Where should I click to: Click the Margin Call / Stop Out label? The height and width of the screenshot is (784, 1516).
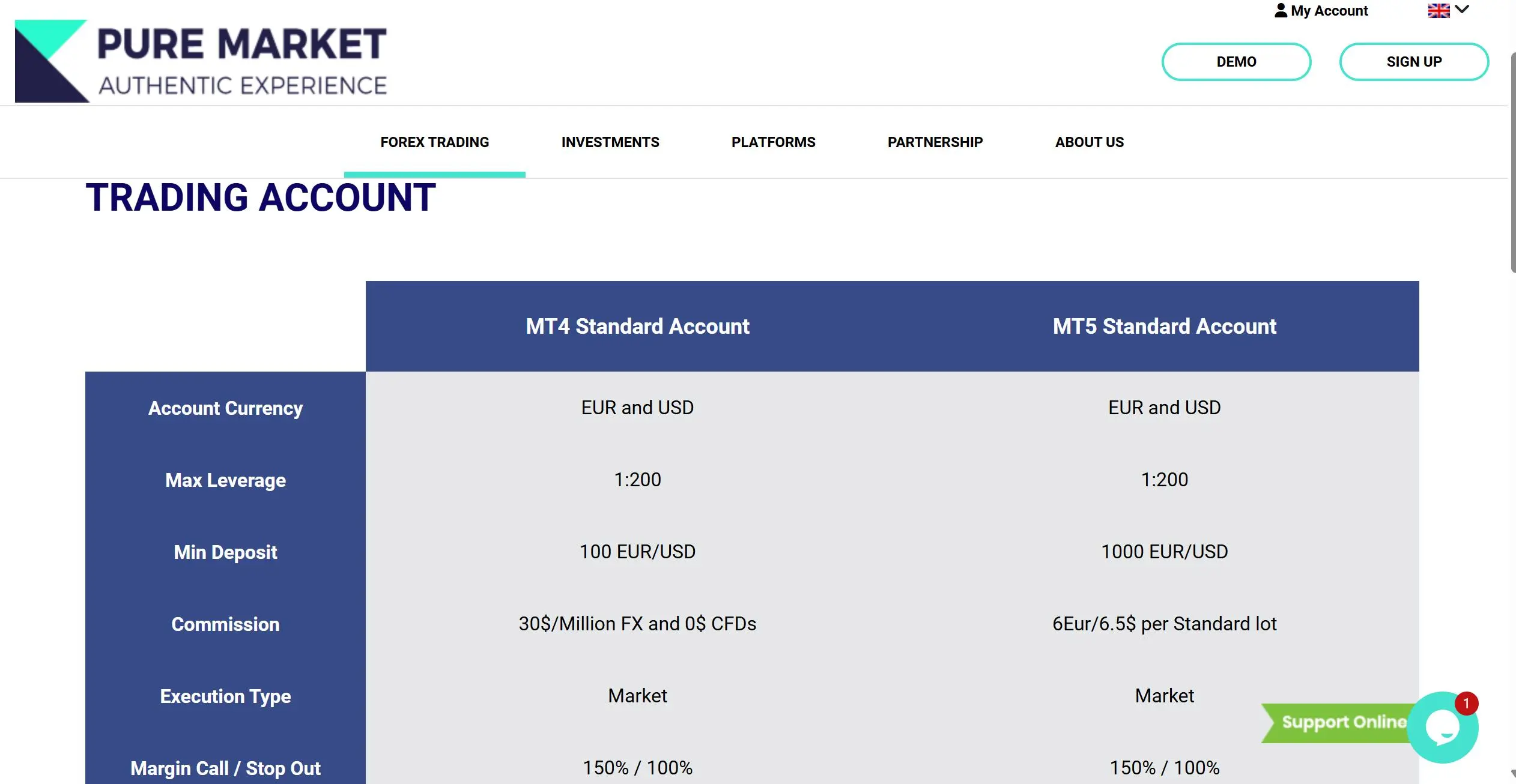pos(225,768)
